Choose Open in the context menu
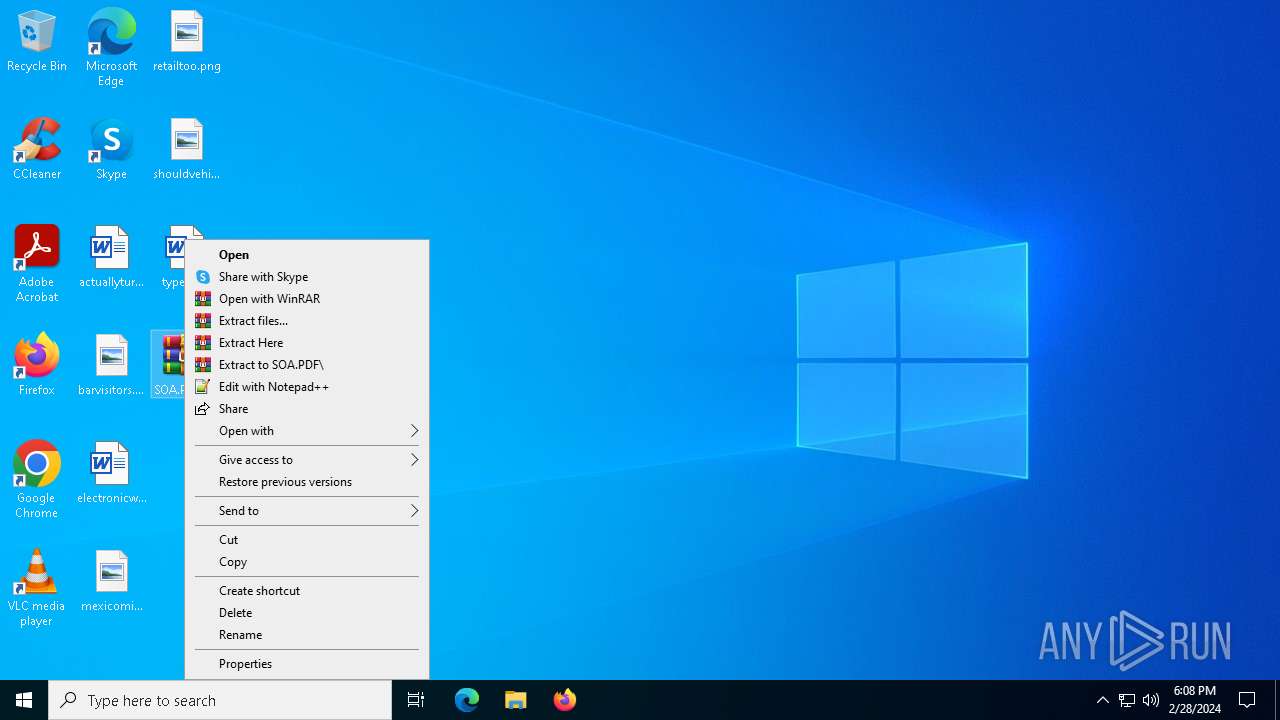This screenshot has width=1280, height=720. point(307,255)
